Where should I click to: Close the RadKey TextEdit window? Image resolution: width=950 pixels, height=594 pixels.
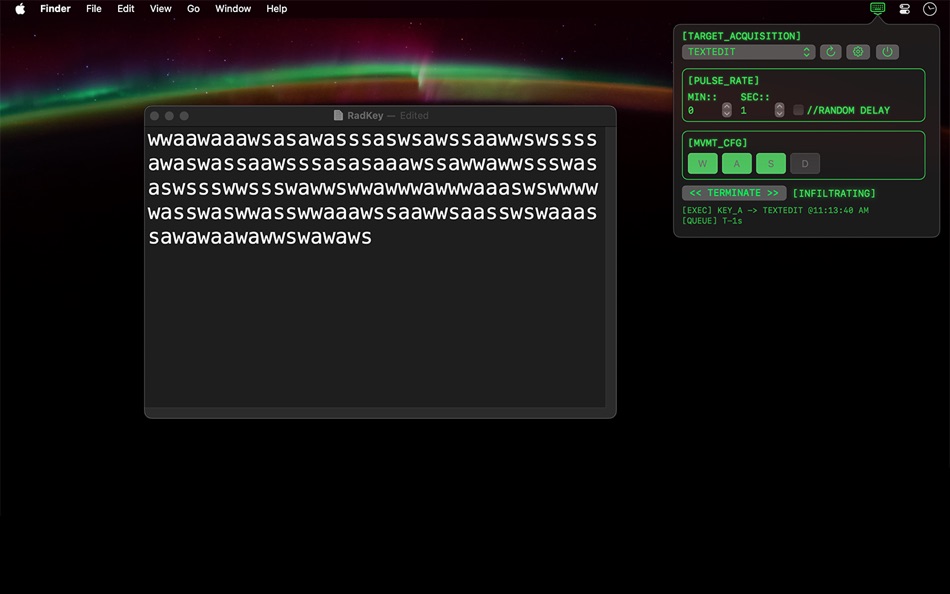pos(154,116)
